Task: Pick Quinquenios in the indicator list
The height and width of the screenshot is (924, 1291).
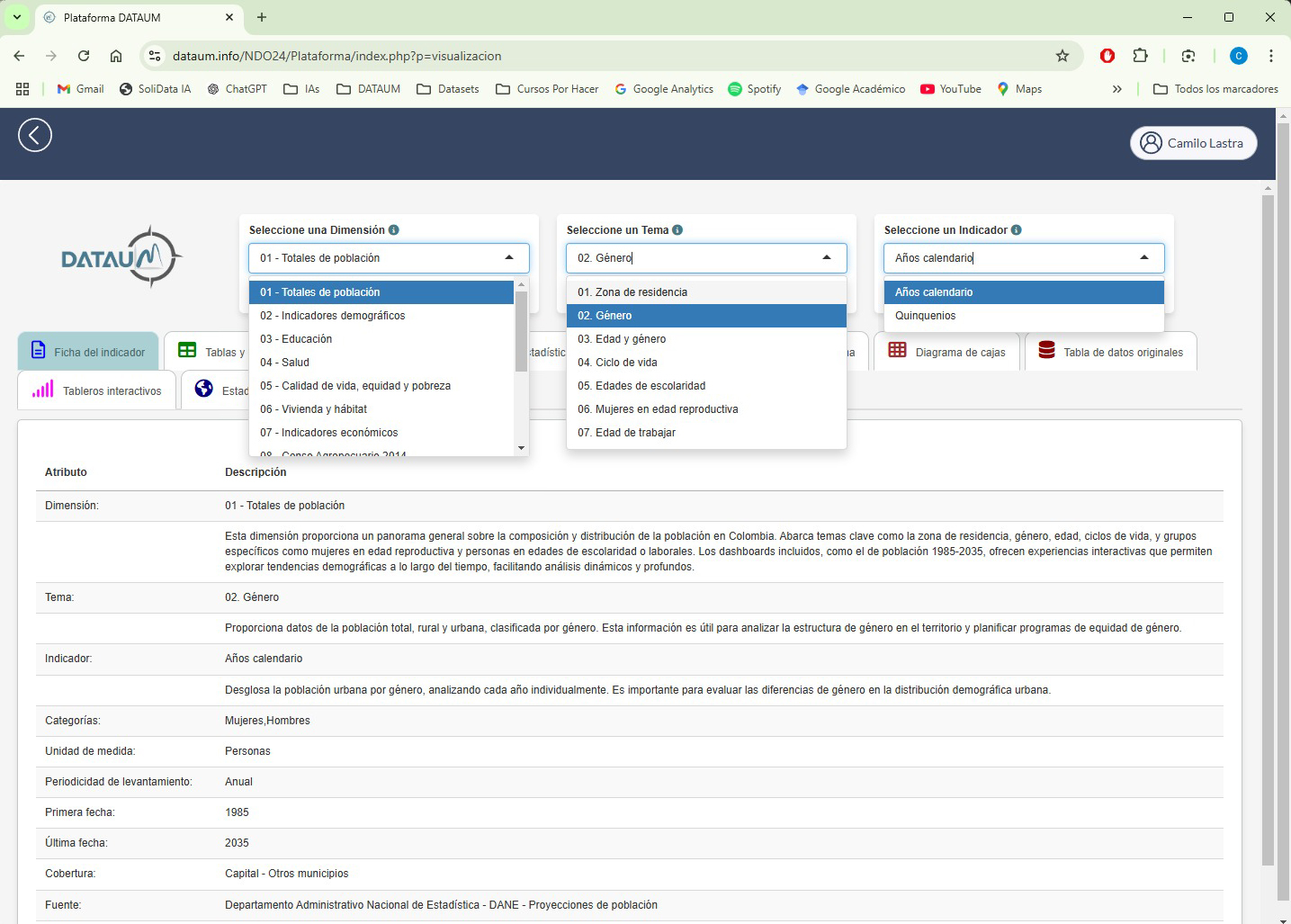Action: [925, 316]
